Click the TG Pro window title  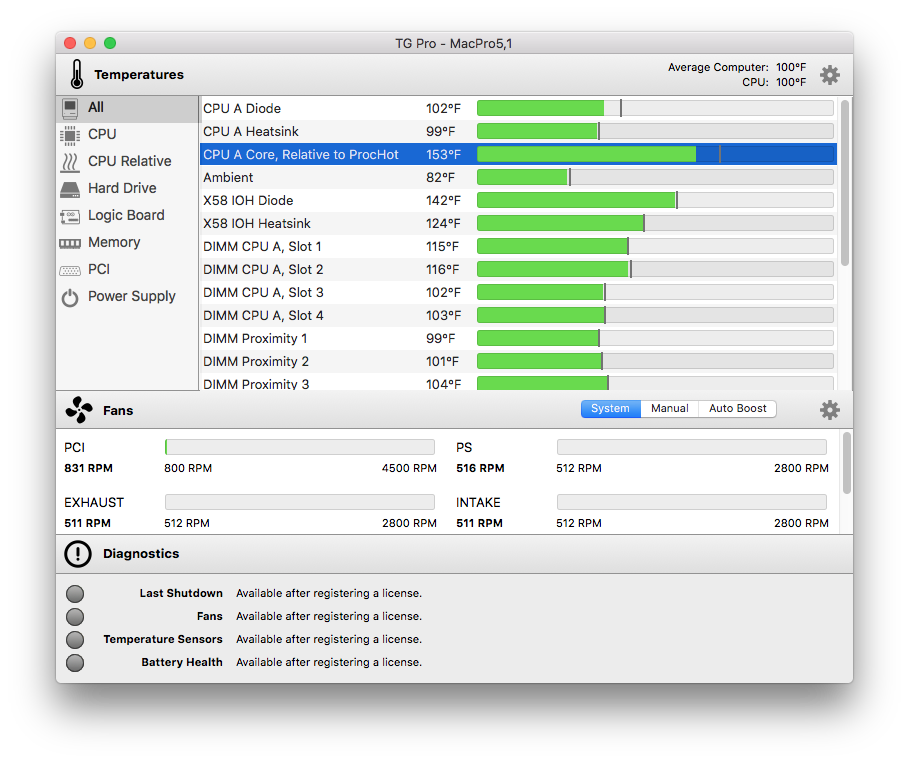coord(454,43)
